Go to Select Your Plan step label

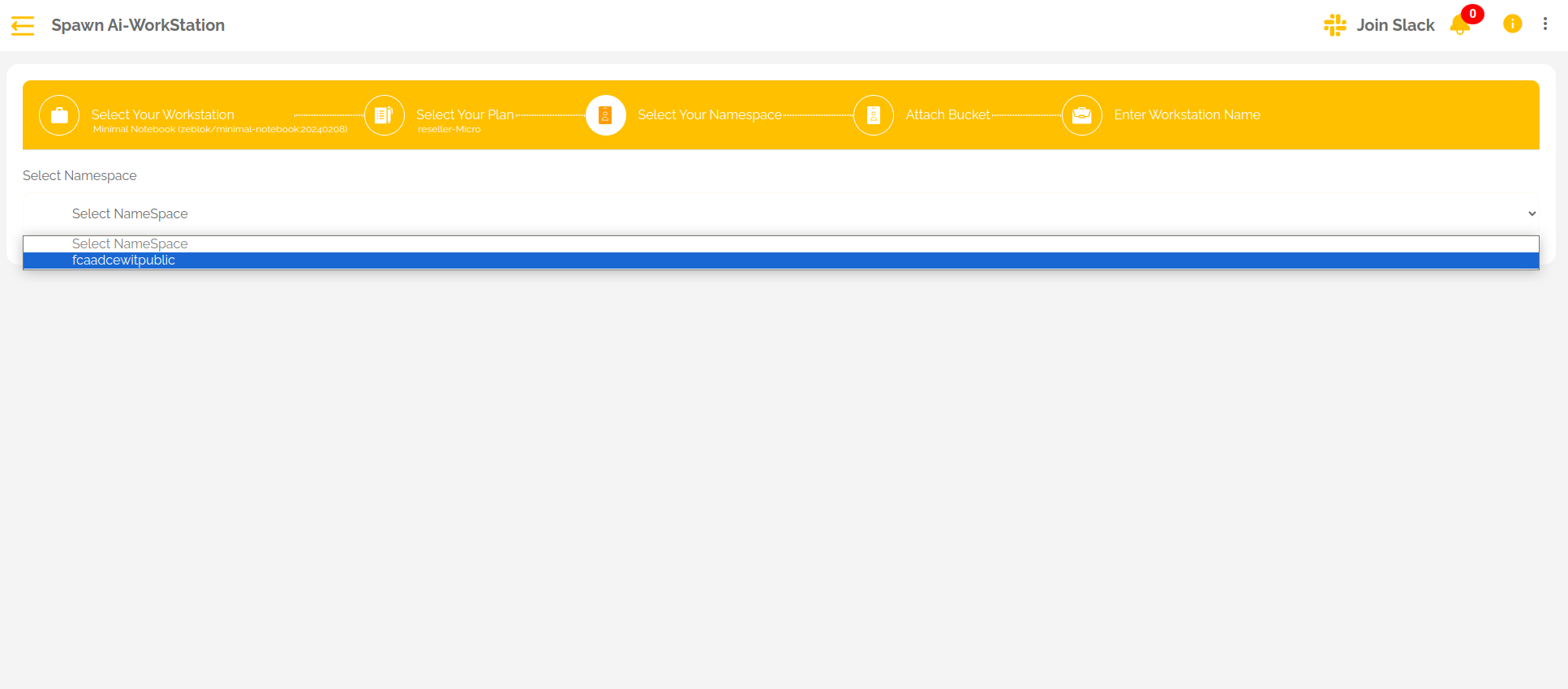465,114
